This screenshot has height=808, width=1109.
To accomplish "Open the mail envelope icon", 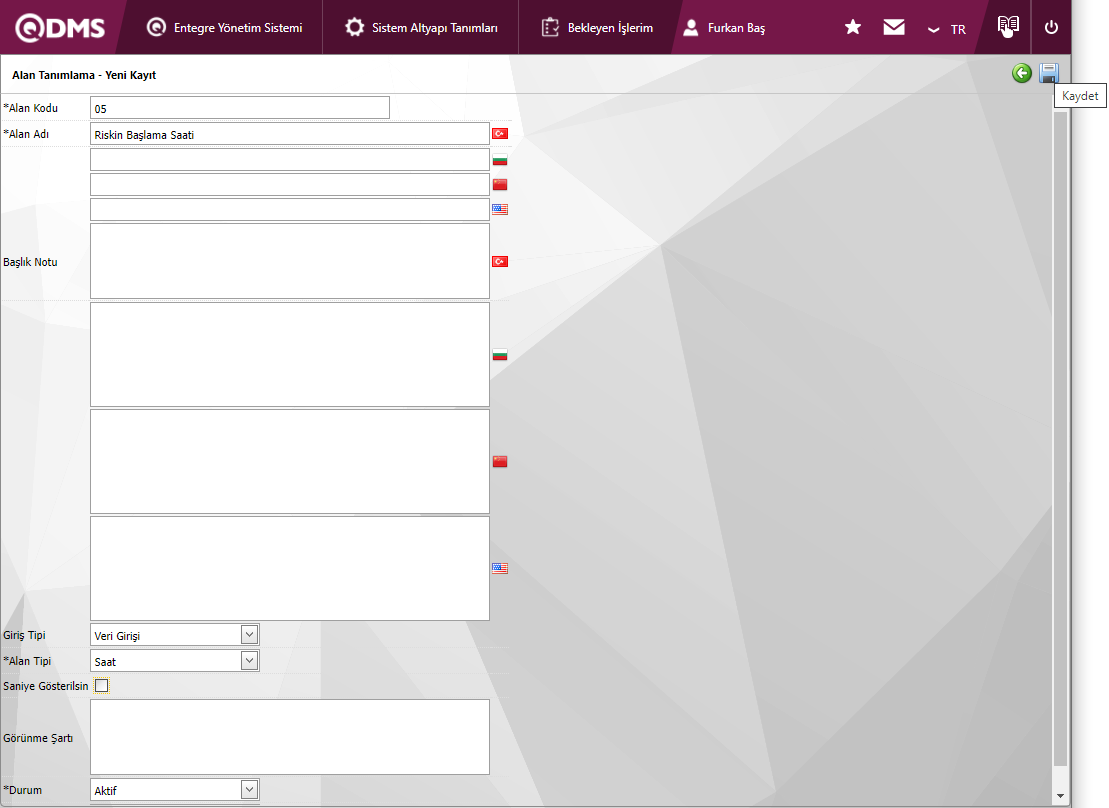I will coord(894,27).
